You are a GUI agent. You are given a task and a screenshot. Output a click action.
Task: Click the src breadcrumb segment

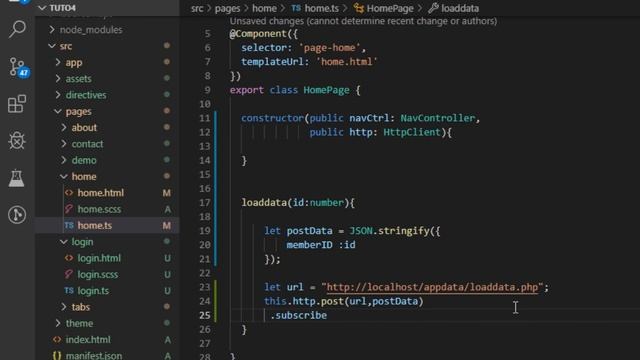197,8
